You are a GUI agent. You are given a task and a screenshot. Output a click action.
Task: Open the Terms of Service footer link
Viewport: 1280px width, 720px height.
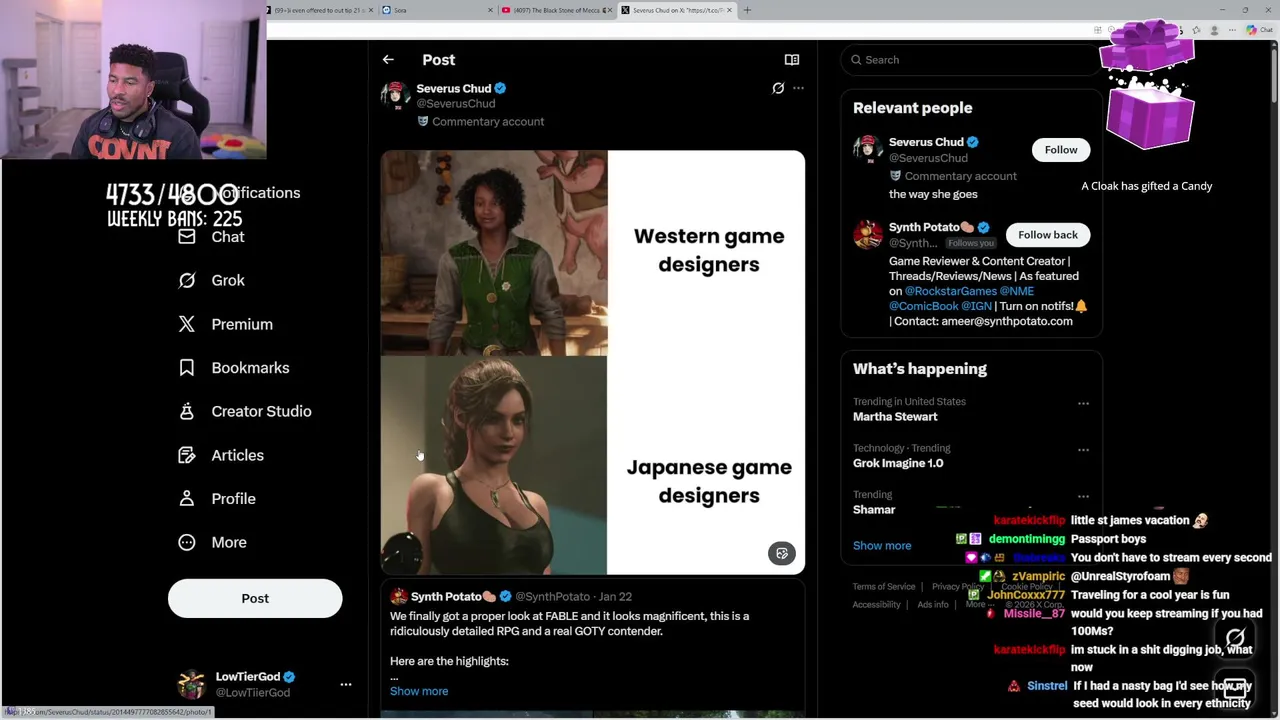pyautogui.click(x=884, y=587)
